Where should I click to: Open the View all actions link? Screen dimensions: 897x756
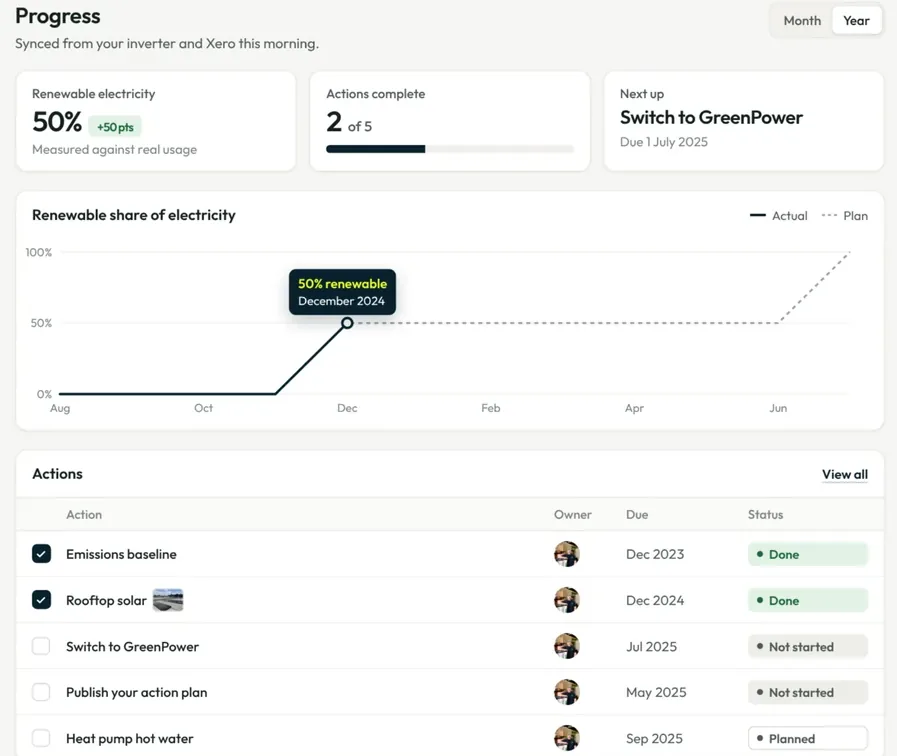(844, 474)
